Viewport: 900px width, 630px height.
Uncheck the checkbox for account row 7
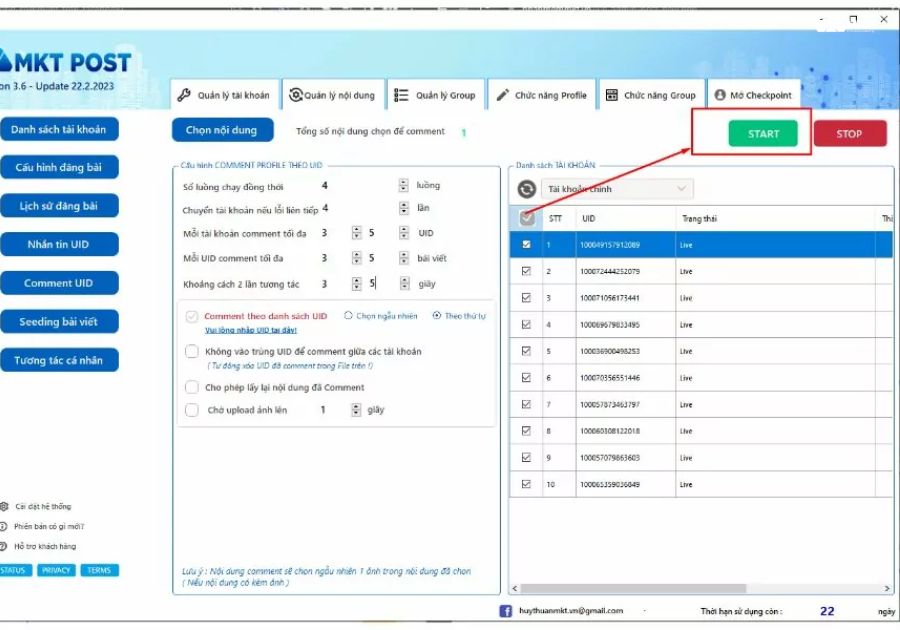526,404
